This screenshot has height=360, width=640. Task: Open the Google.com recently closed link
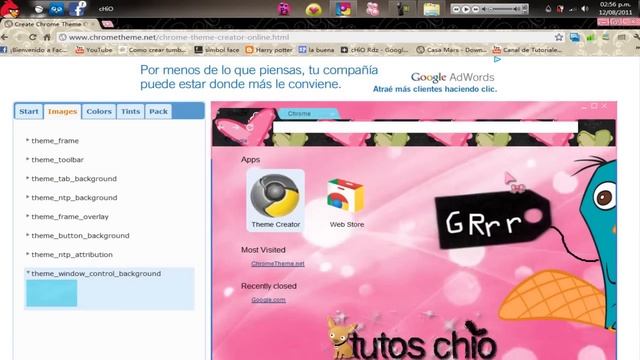pos(268,300)
